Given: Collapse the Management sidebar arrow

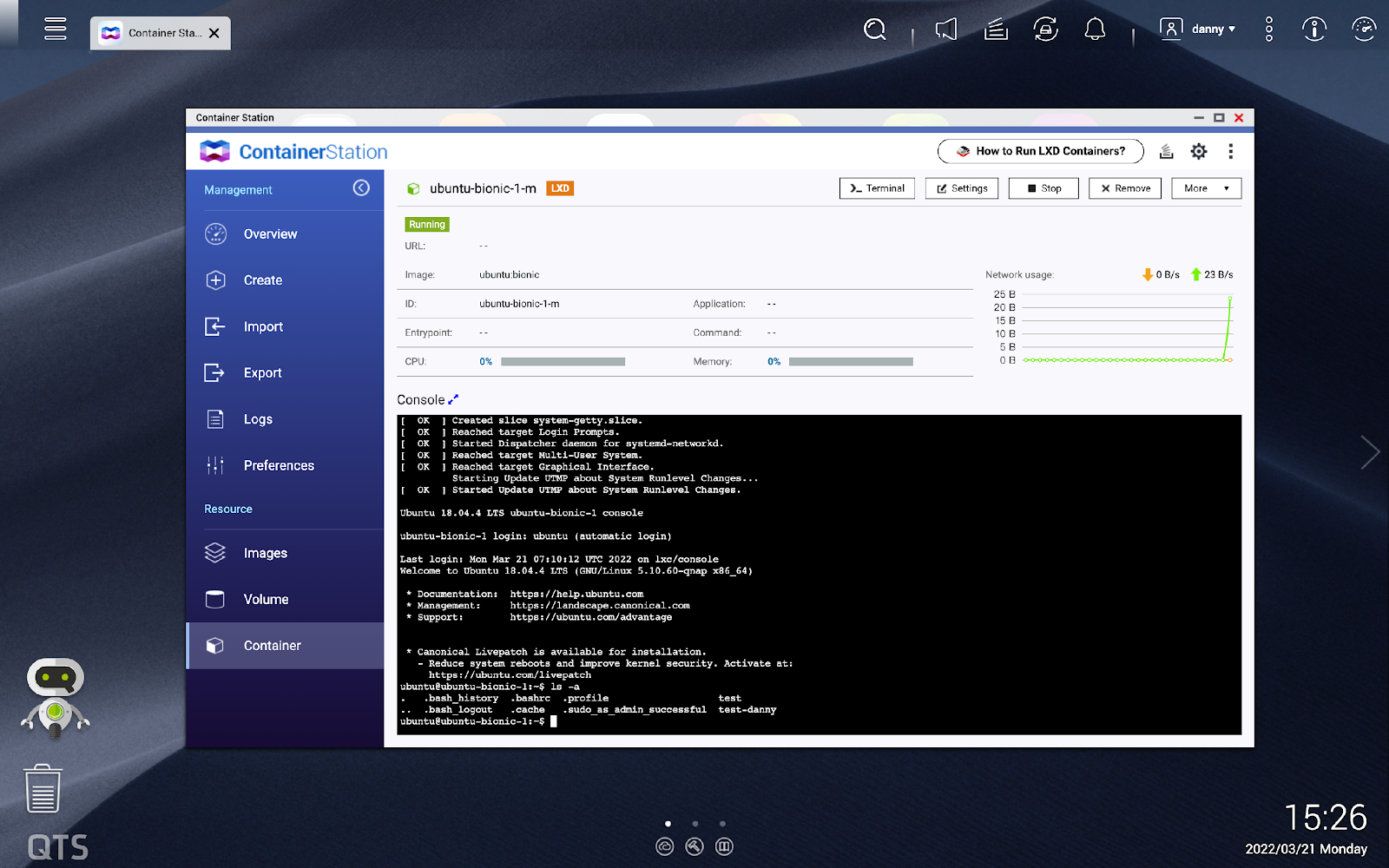Looking at the screenshot, I should coord(361,188).
